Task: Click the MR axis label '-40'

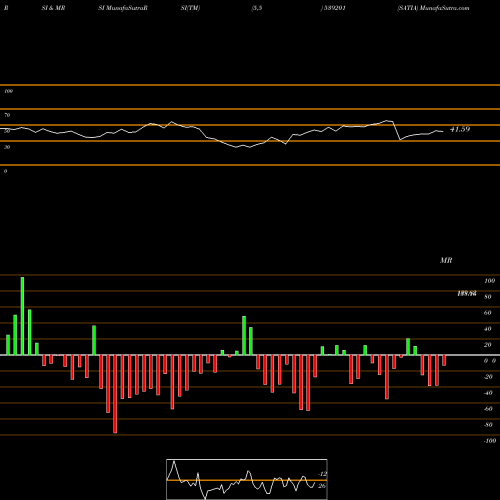Action: tap(488, 393)
